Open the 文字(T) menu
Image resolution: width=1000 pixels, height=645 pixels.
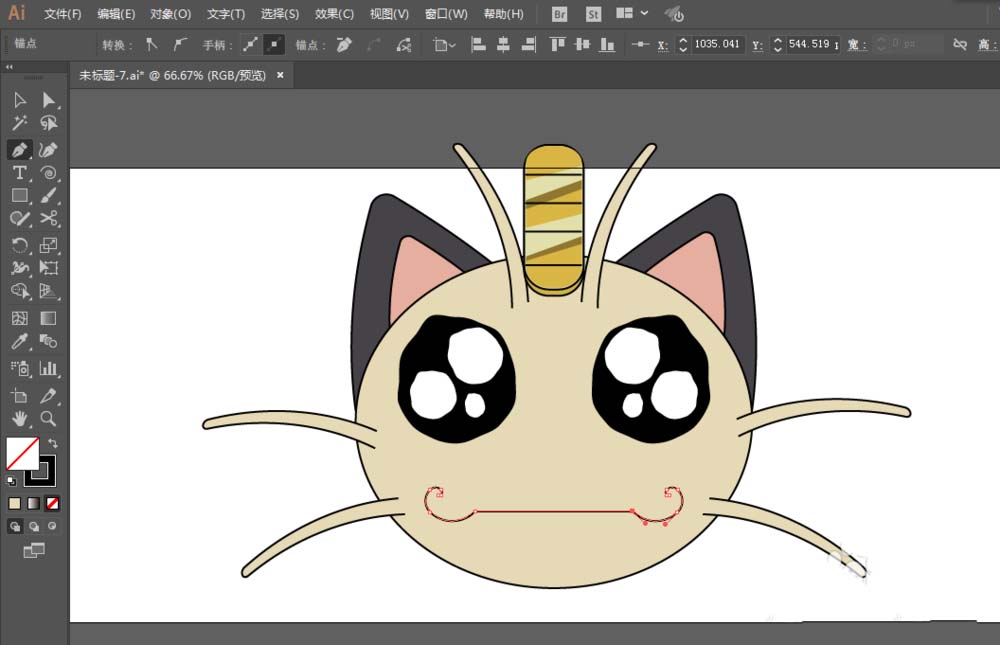coord(226,14)
